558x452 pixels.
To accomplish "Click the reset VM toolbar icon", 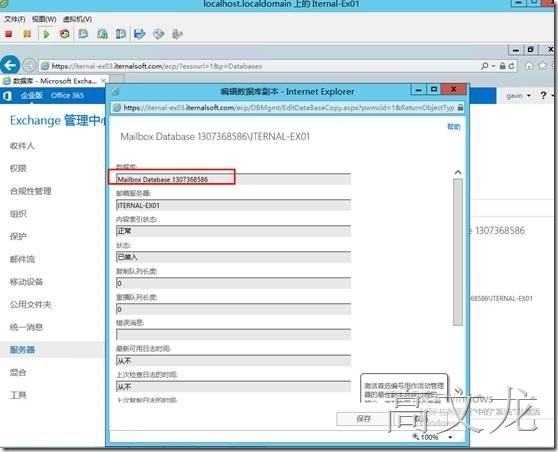I will (x=65, y=34).
